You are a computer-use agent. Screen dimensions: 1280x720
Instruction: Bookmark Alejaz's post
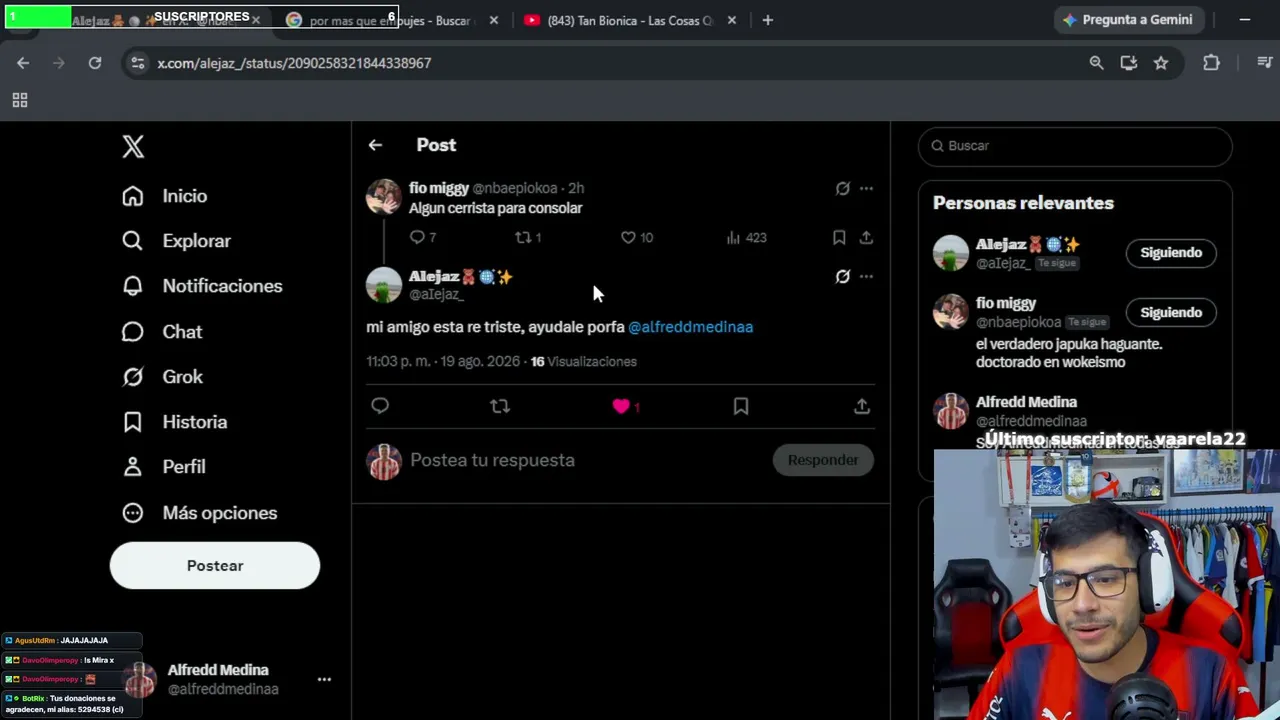(741, 406)
